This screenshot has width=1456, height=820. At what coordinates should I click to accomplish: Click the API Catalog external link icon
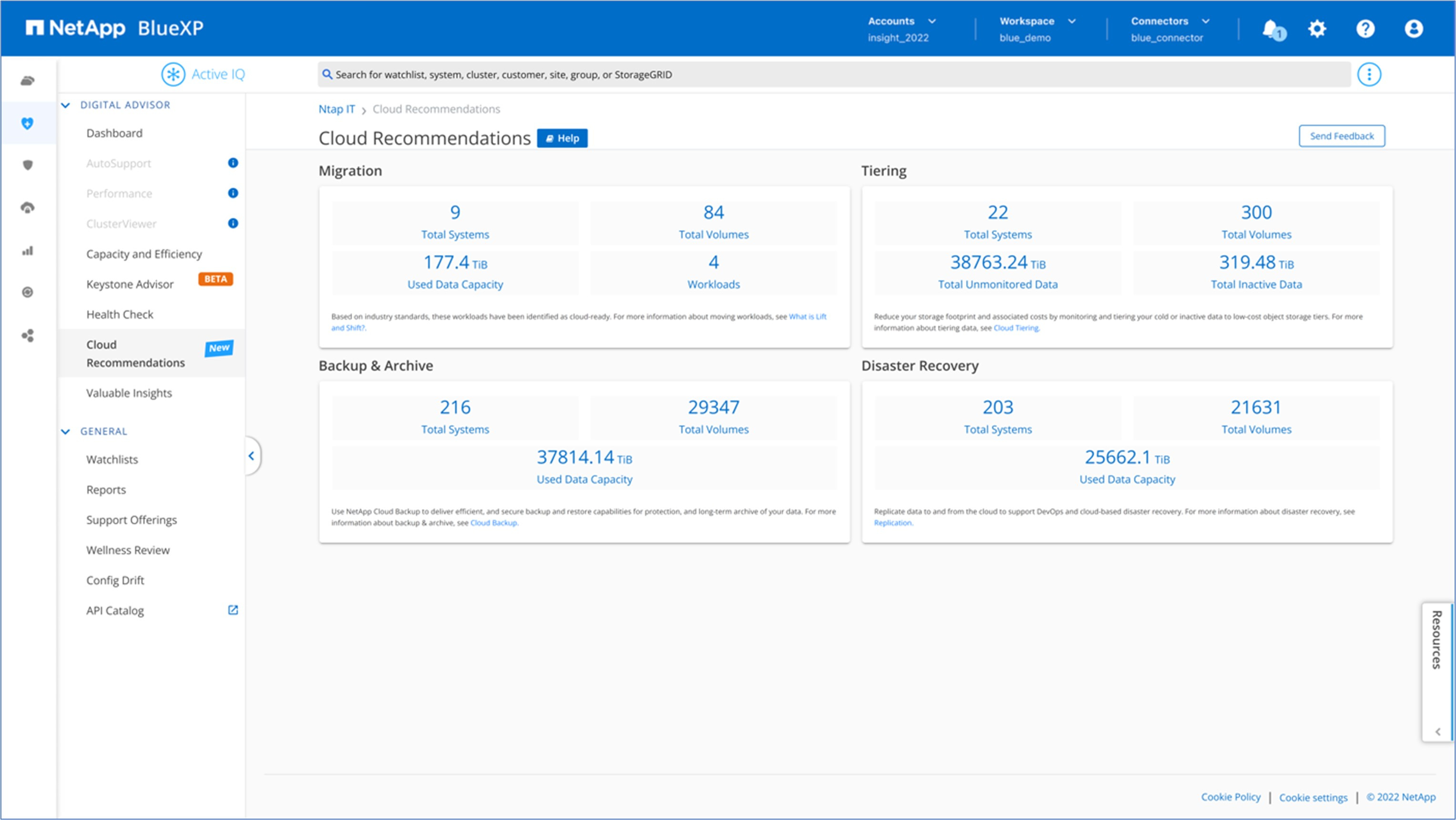click(233, 610)
